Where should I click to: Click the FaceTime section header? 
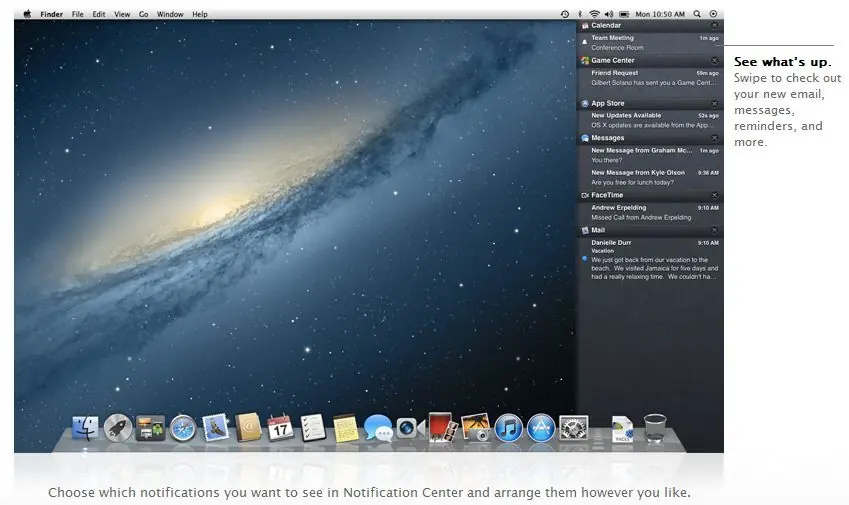coord(650,195)
